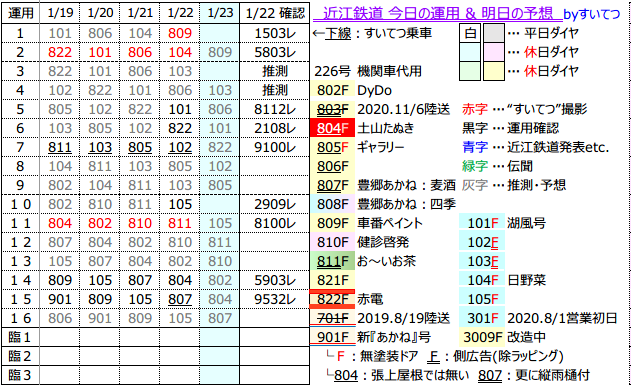
Task: Select the 1/23 column header
Action: (220, 13)
